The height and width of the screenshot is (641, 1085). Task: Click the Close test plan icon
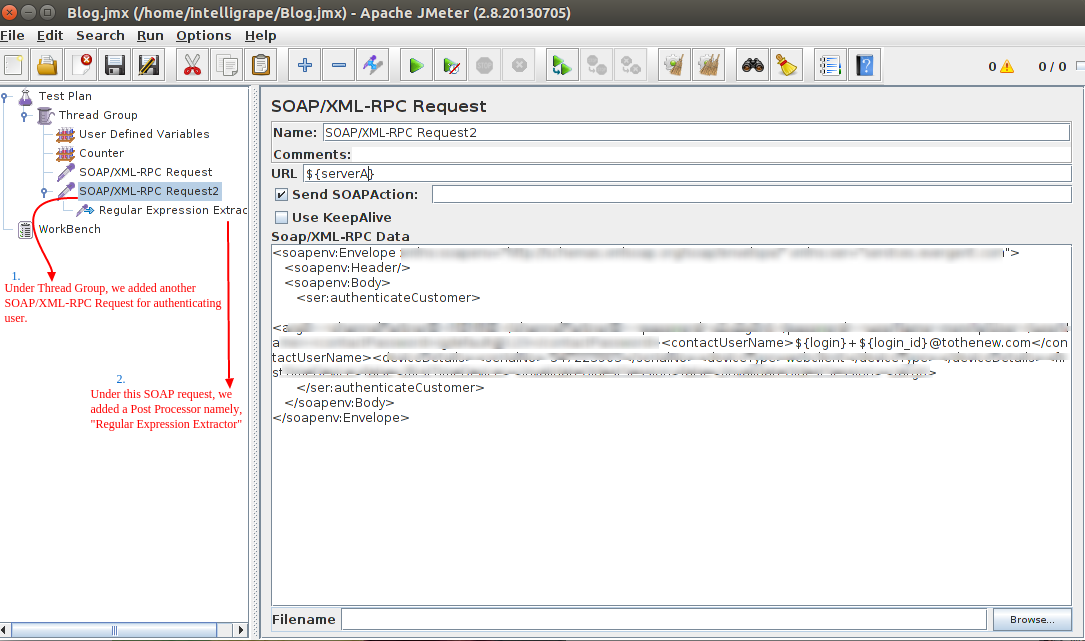[81, 66]
